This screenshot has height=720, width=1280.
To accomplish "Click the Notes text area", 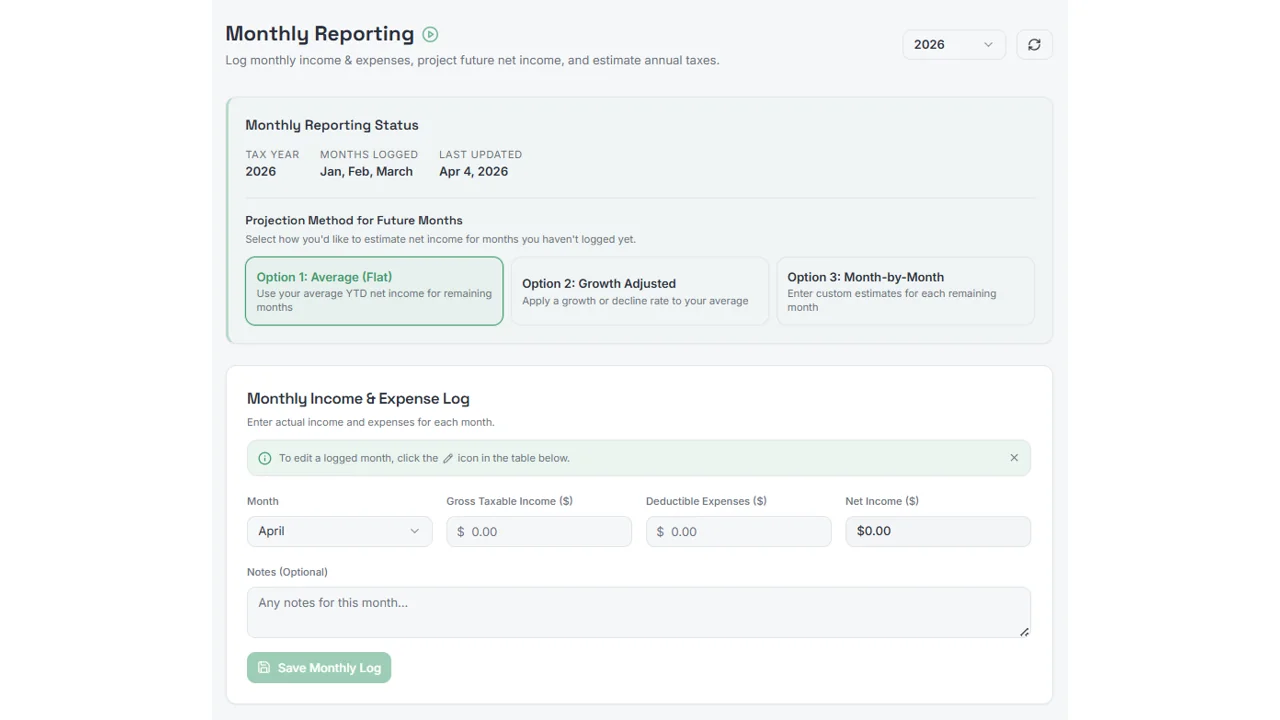I will (x=639, y=612).
